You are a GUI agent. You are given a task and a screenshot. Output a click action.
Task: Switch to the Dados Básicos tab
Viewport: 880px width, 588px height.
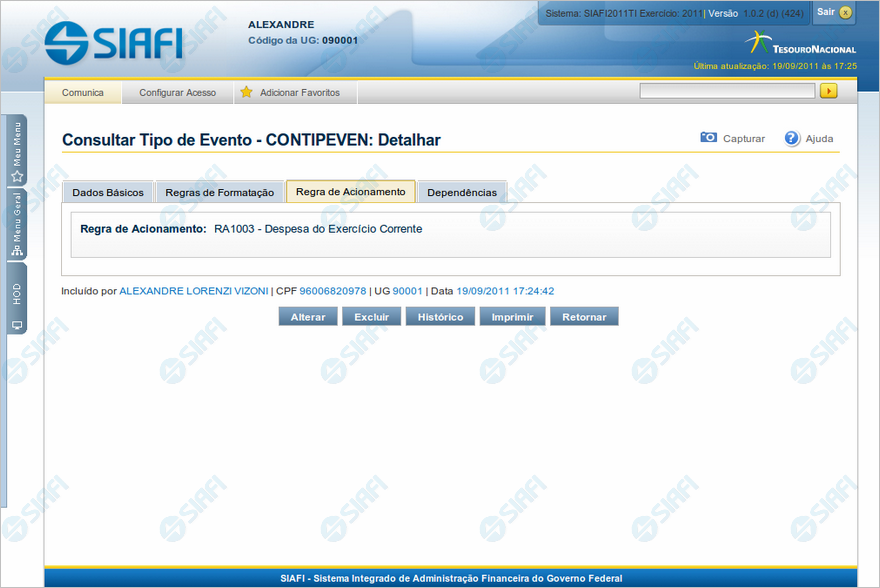click(108, 192)
